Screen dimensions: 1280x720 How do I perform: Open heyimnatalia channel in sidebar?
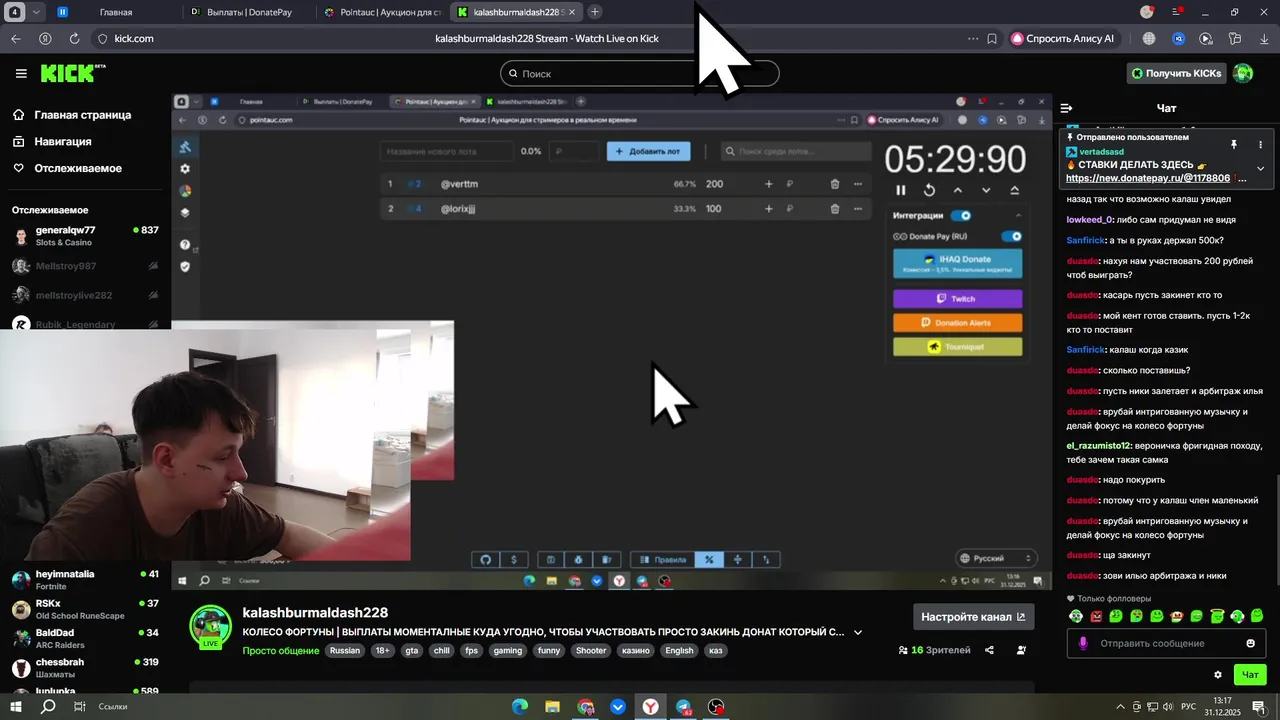(x=84, y=580)
